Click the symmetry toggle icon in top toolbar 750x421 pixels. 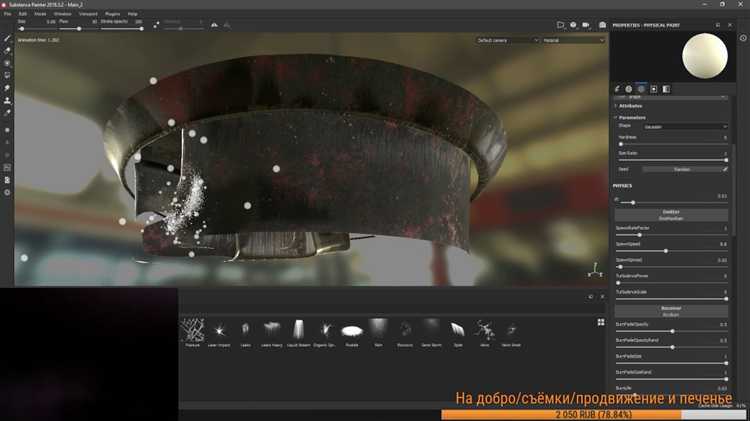(156, 24)
